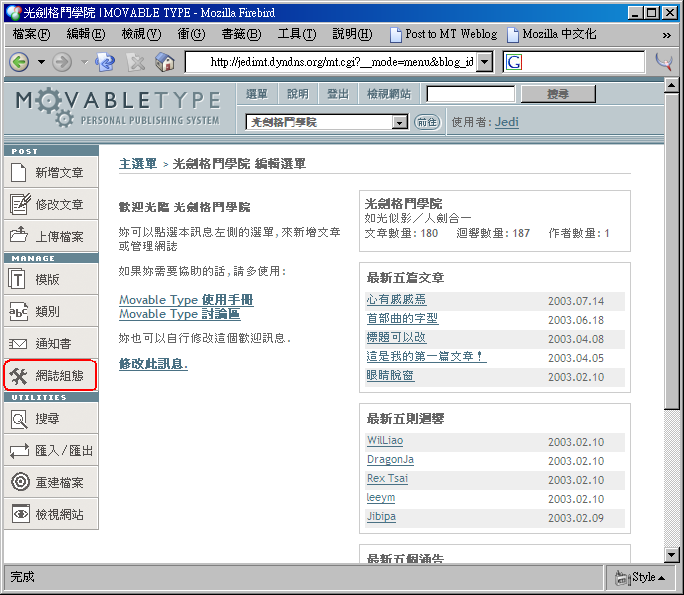The image size is (684, 595).
Task: Open the Back button history dropdown arrow
Action: [41, 62]
